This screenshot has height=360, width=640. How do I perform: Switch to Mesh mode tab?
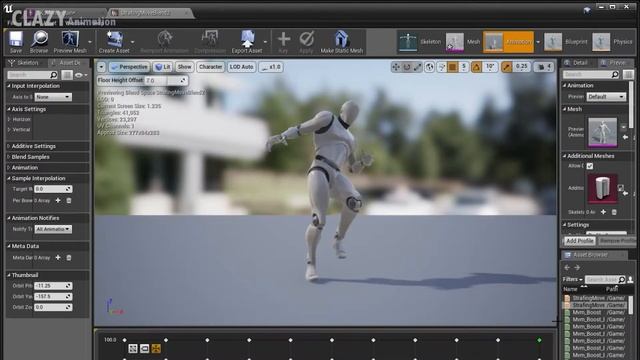tap(463, 42)
